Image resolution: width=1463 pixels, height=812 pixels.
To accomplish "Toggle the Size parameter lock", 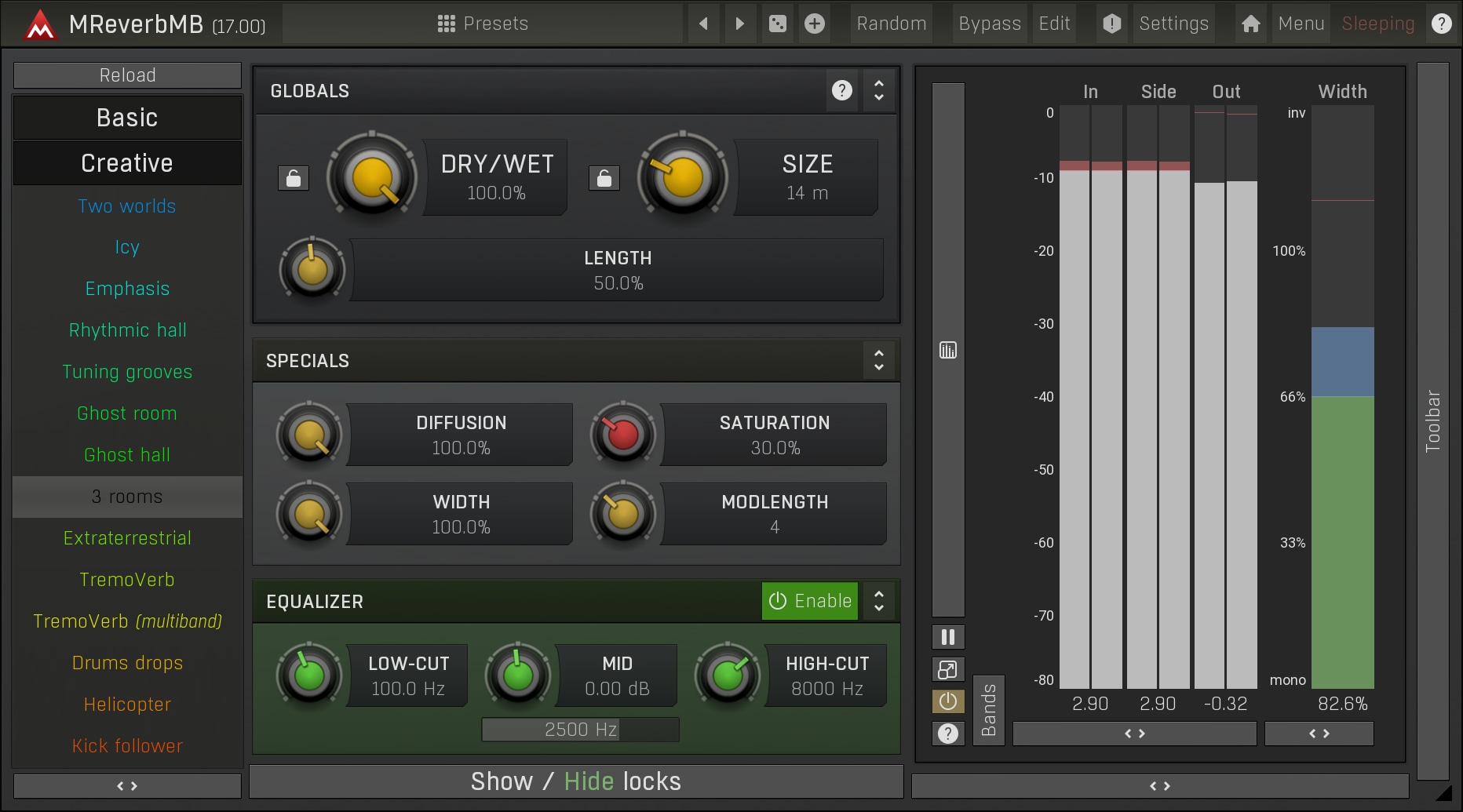I will click(604, 179).
